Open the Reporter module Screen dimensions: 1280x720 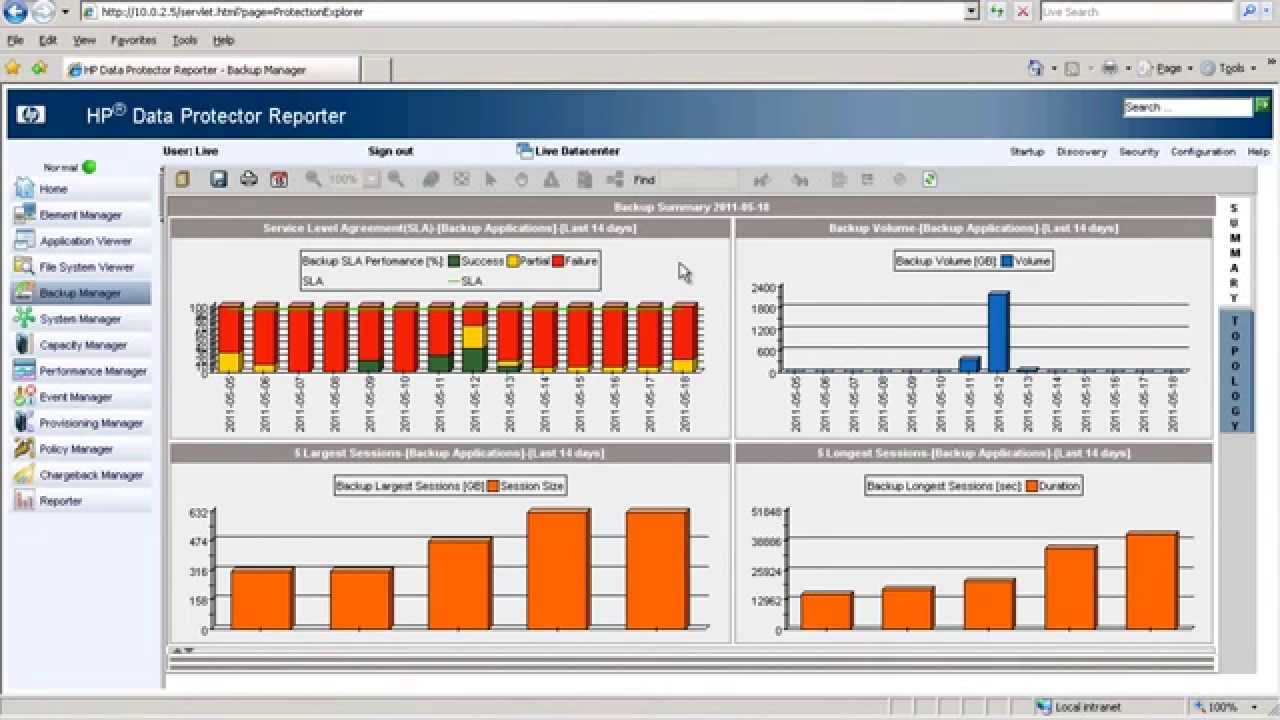[x=80, y=501]
